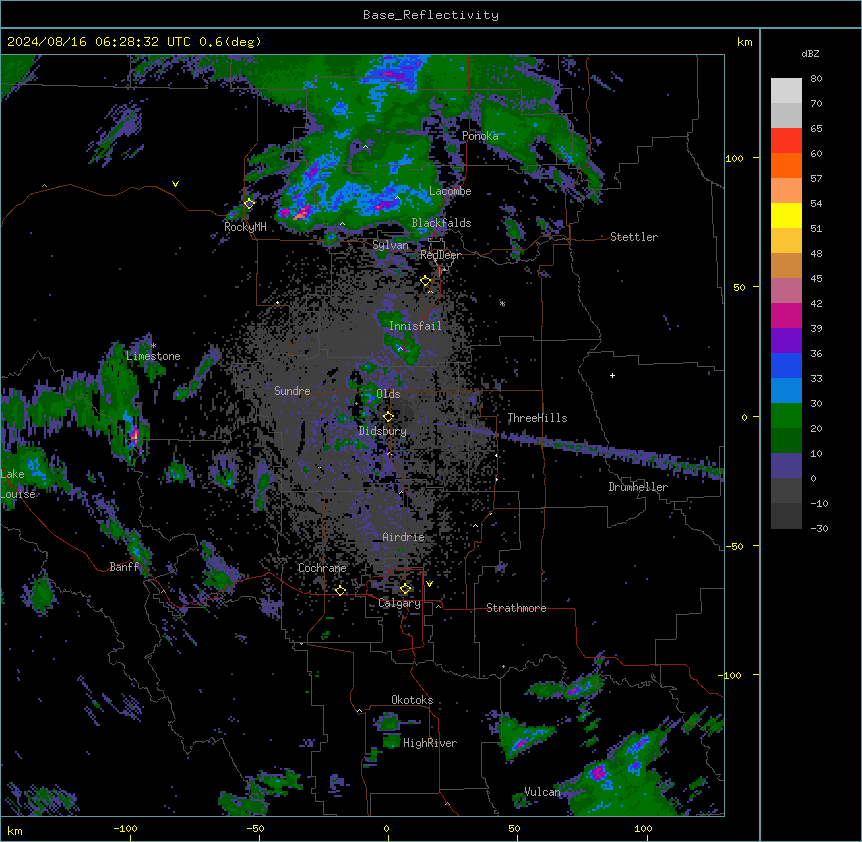Click the Sylvan label
The image size is (862, 842).
pos(390,245)
